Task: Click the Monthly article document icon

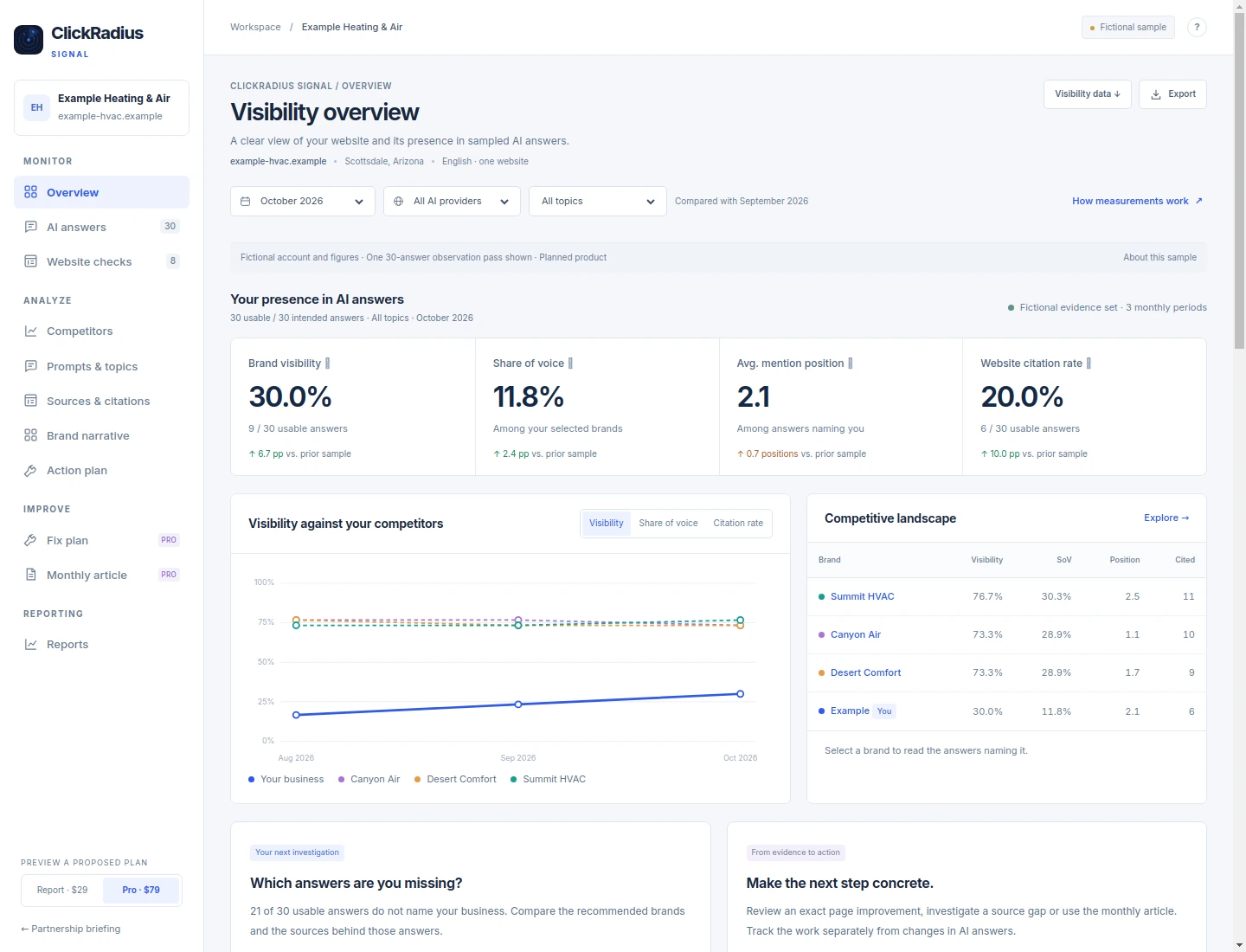Action: pos(31,575)
